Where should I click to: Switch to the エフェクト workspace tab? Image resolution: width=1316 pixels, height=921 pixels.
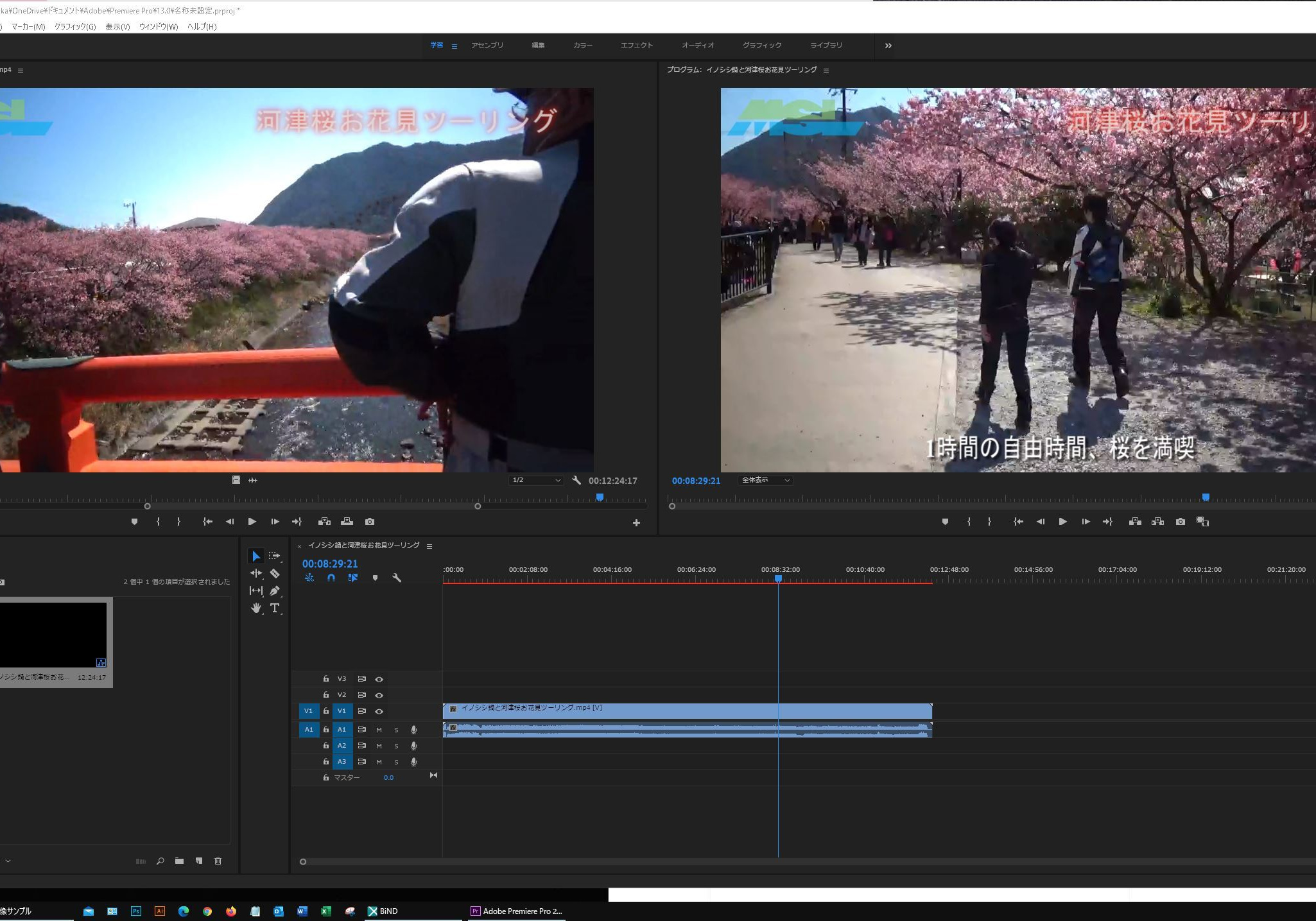636,46
